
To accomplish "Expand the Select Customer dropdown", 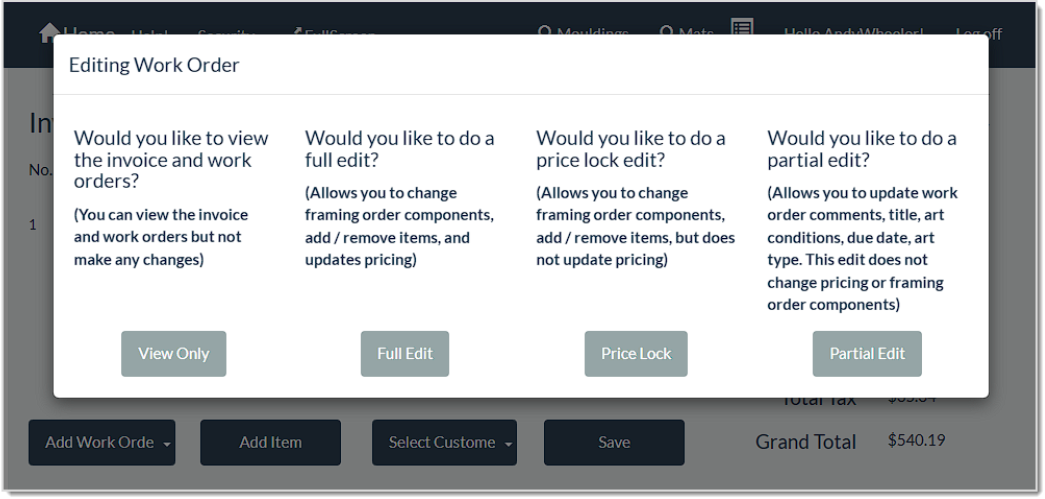I will coord(445,442).
